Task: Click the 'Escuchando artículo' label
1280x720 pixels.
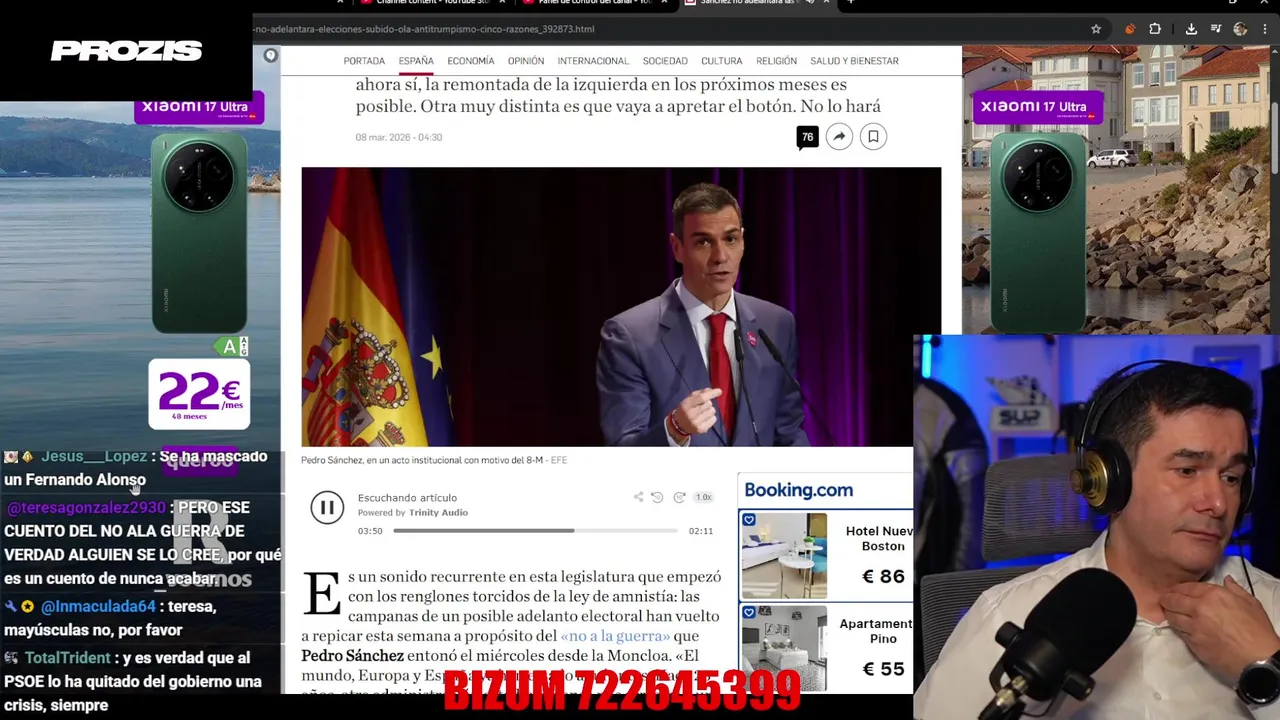Action: point(407,498)
